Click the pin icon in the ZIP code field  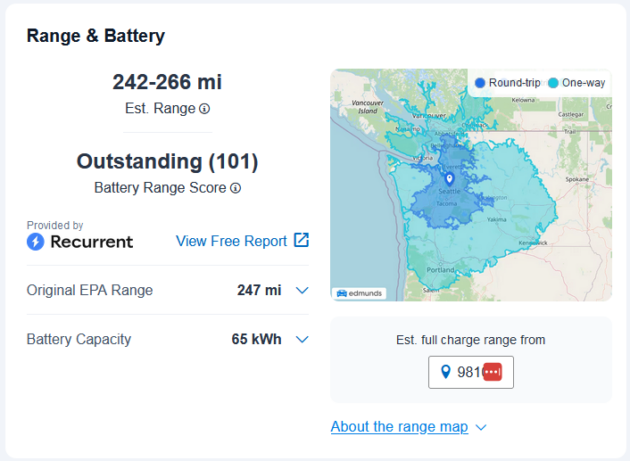coord(446,372)
